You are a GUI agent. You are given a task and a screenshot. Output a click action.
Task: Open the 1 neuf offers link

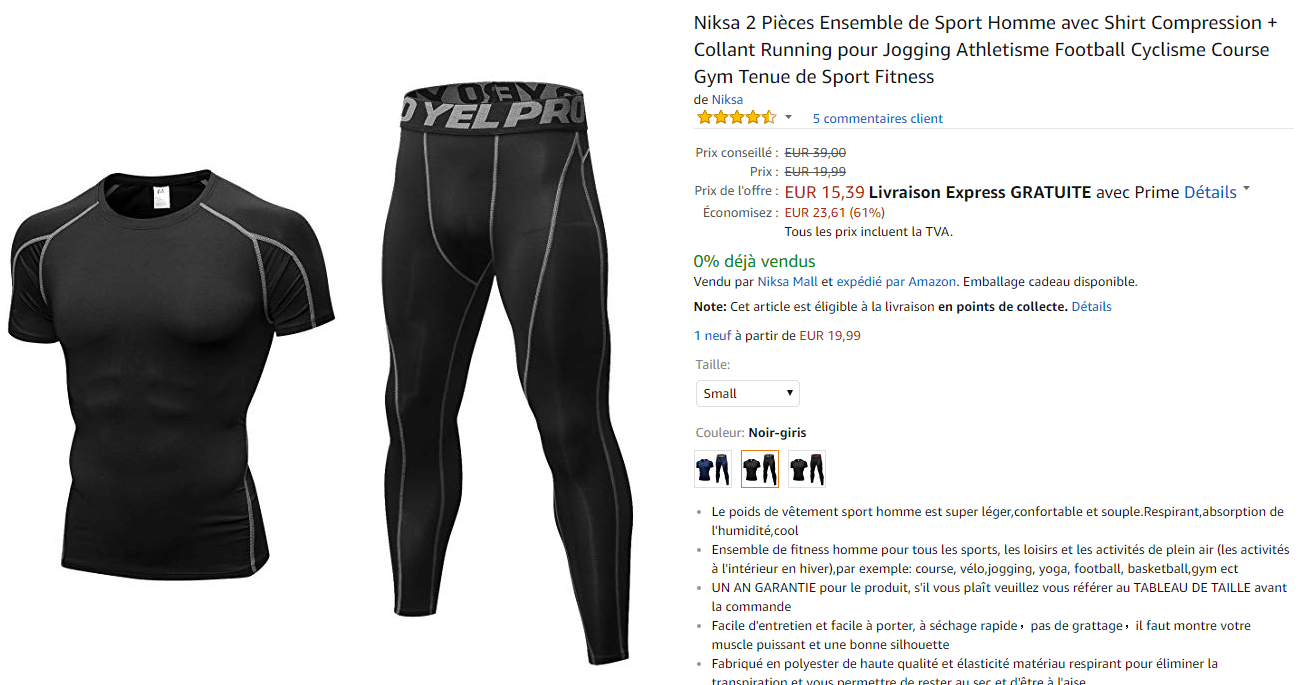(712, 336)
